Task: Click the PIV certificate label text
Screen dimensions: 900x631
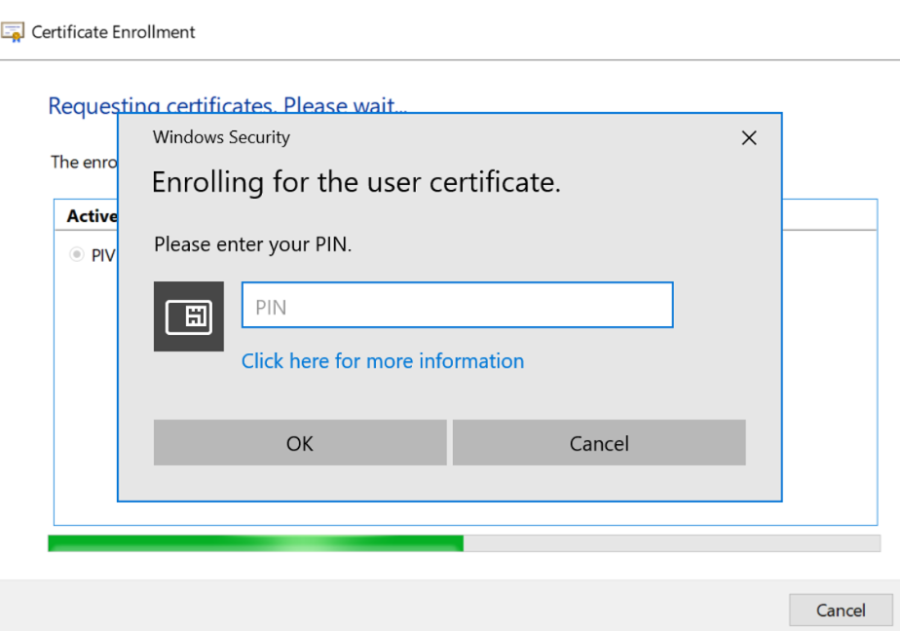Action: [x=103, y=255]
